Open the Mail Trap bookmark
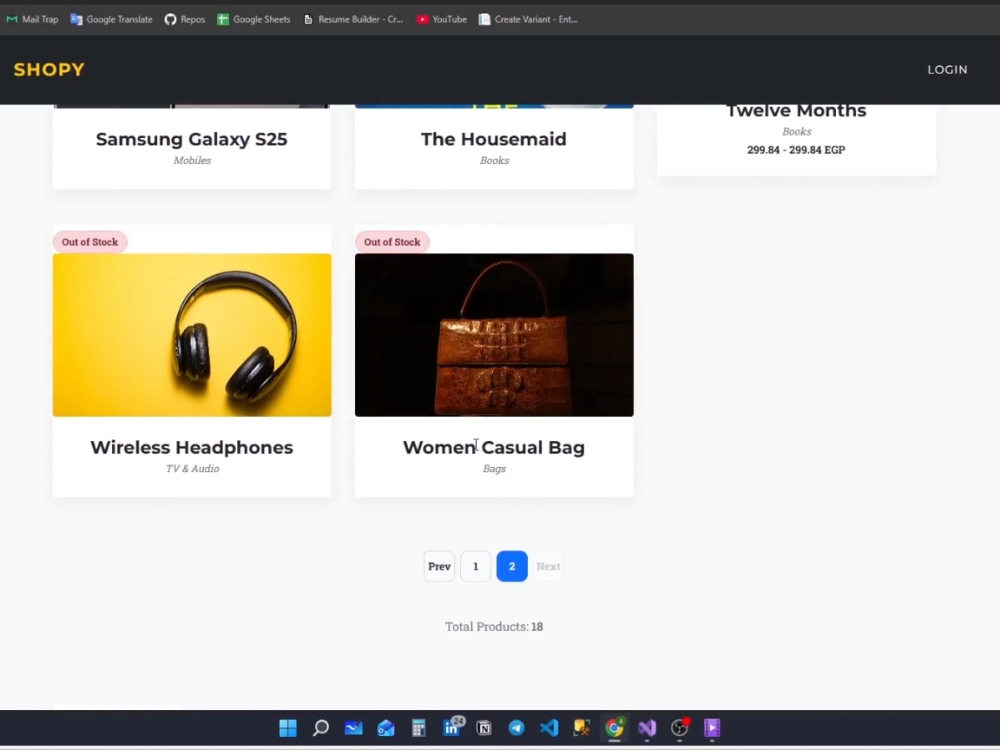 (32, 19)
